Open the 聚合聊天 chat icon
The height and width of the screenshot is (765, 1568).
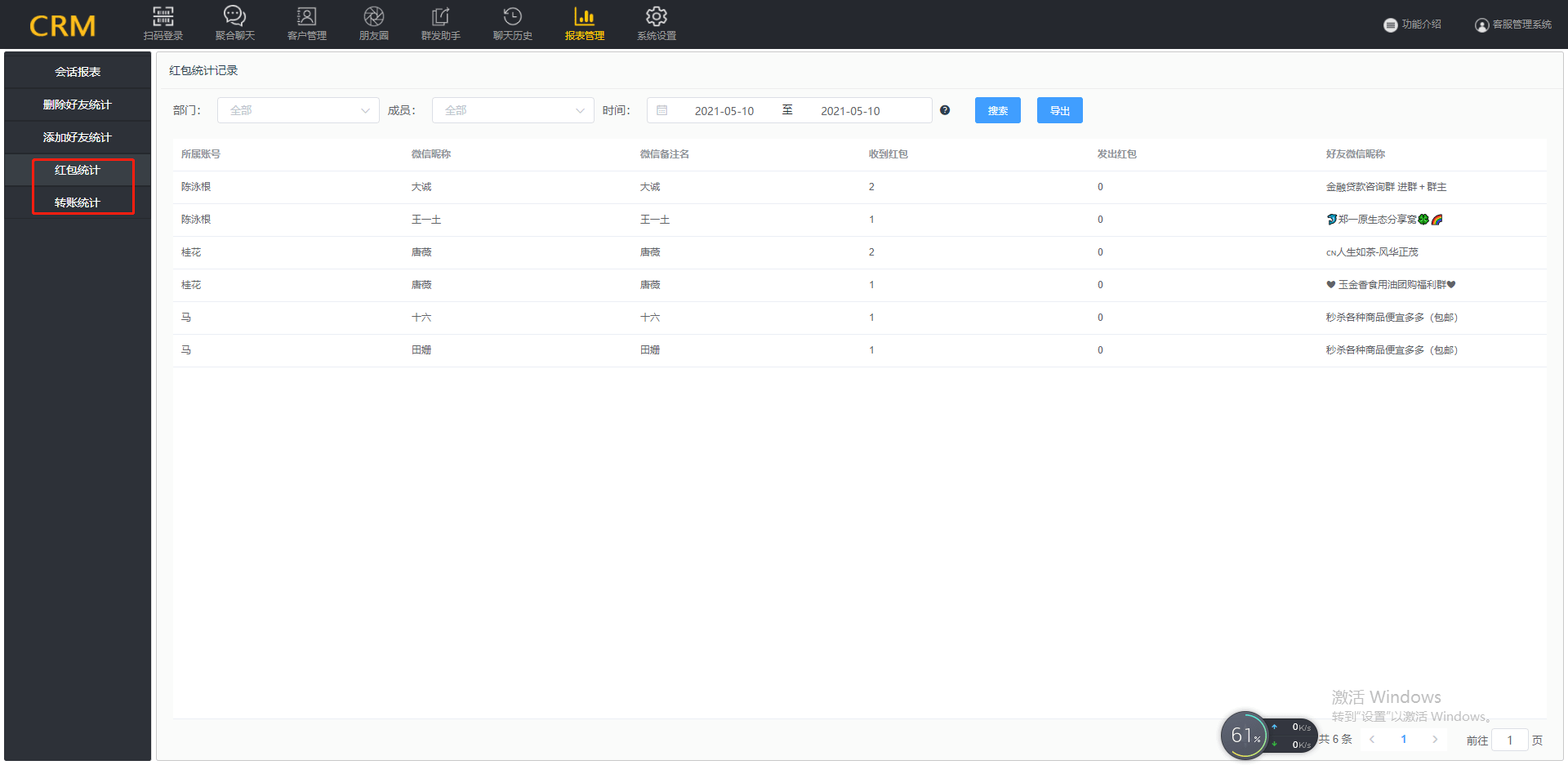pos(235,16)
